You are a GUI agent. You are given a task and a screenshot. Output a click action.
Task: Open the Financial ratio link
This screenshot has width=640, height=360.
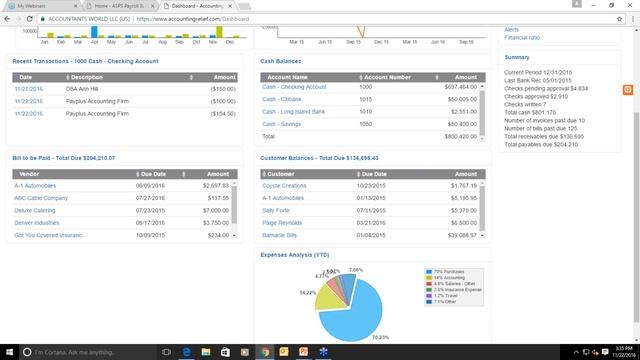[x=522, y=38]
